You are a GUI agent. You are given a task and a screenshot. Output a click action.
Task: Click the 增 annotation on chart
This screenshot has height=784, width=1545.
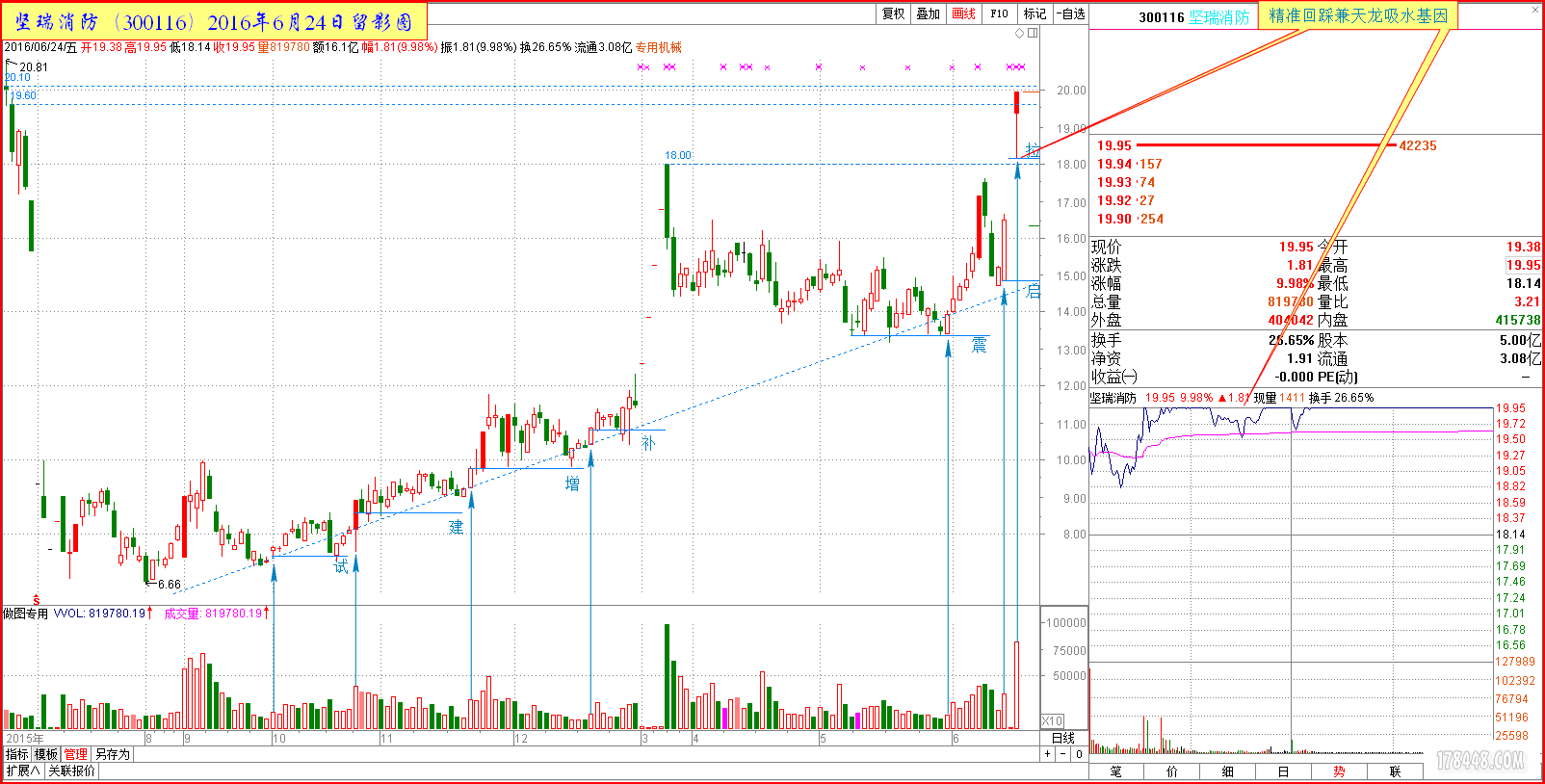(572, 483)
